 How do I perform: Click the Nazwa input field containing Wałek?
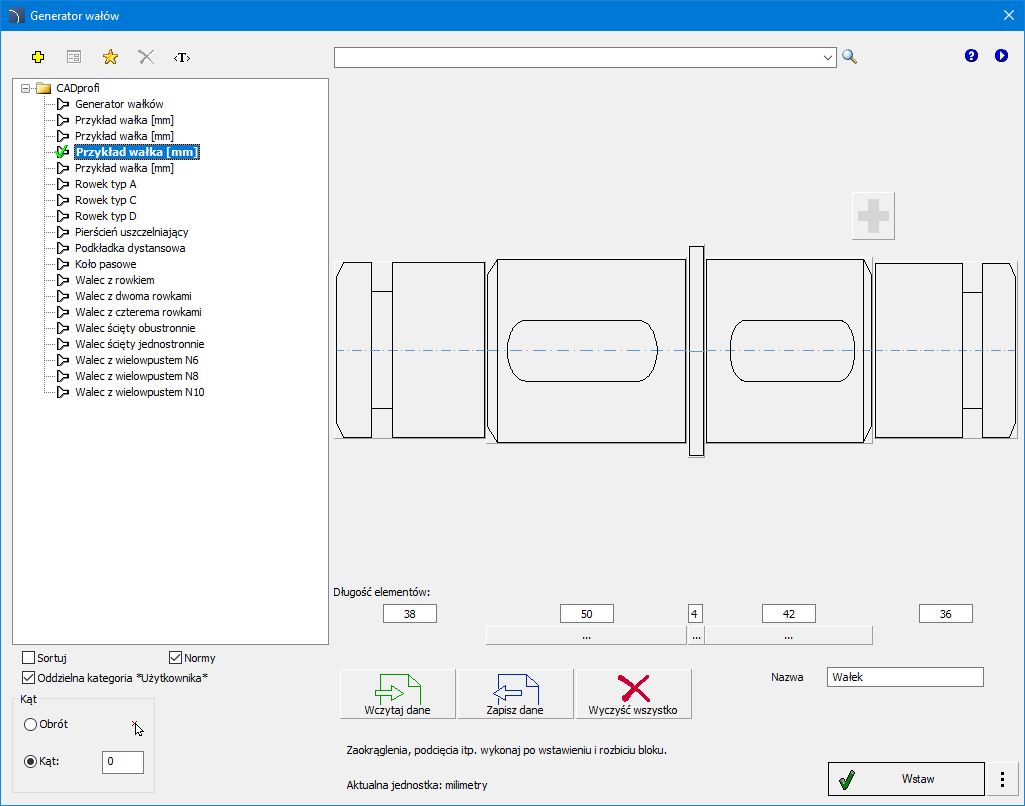[x=905, y=677]
